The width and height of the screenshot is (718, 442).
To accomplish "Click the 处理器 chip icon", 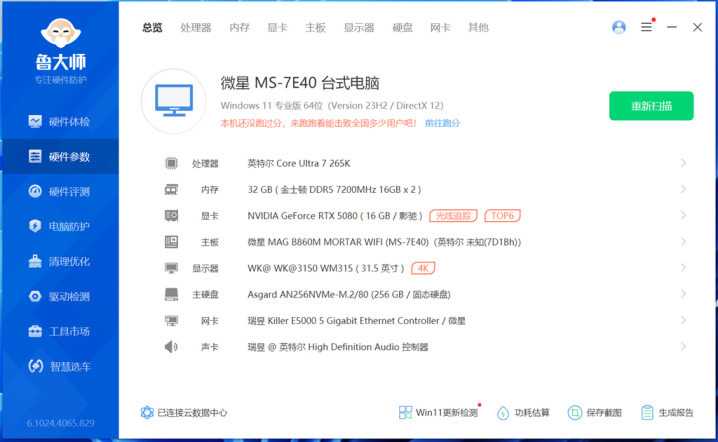I will pyautogui.click(x=171, y=163).
